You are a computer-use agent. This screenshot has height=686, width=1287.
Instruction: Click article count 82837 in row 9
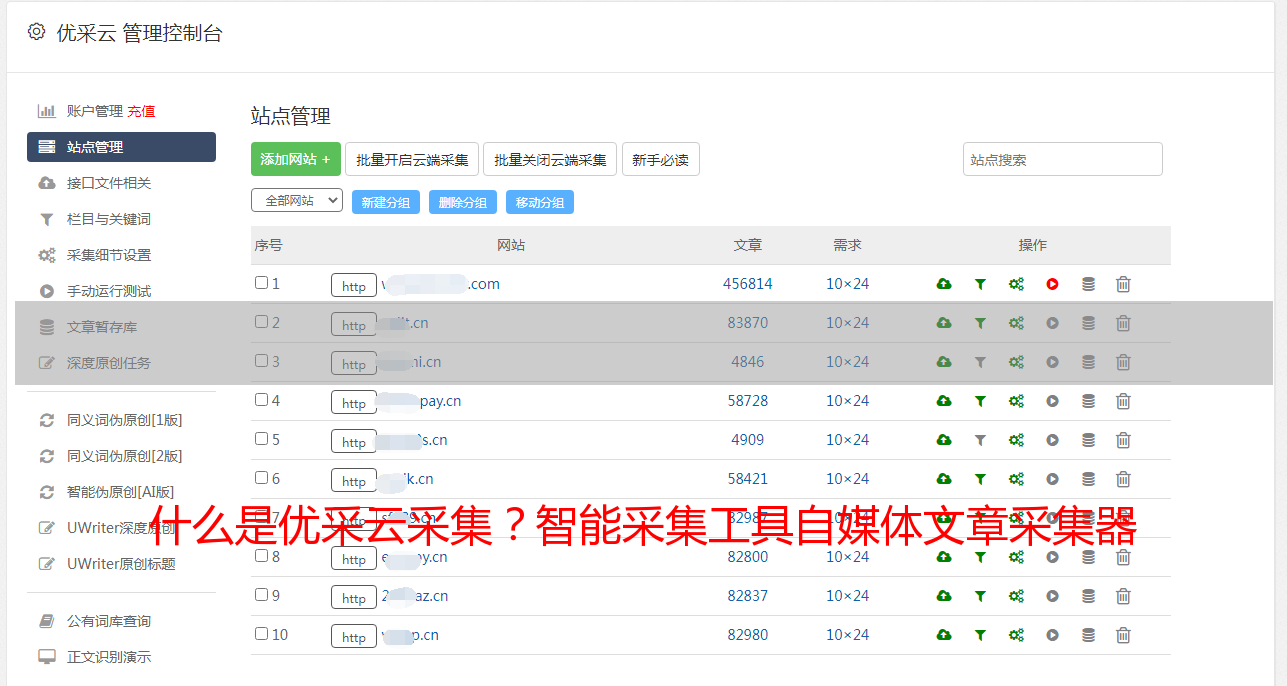click(748, 596)
